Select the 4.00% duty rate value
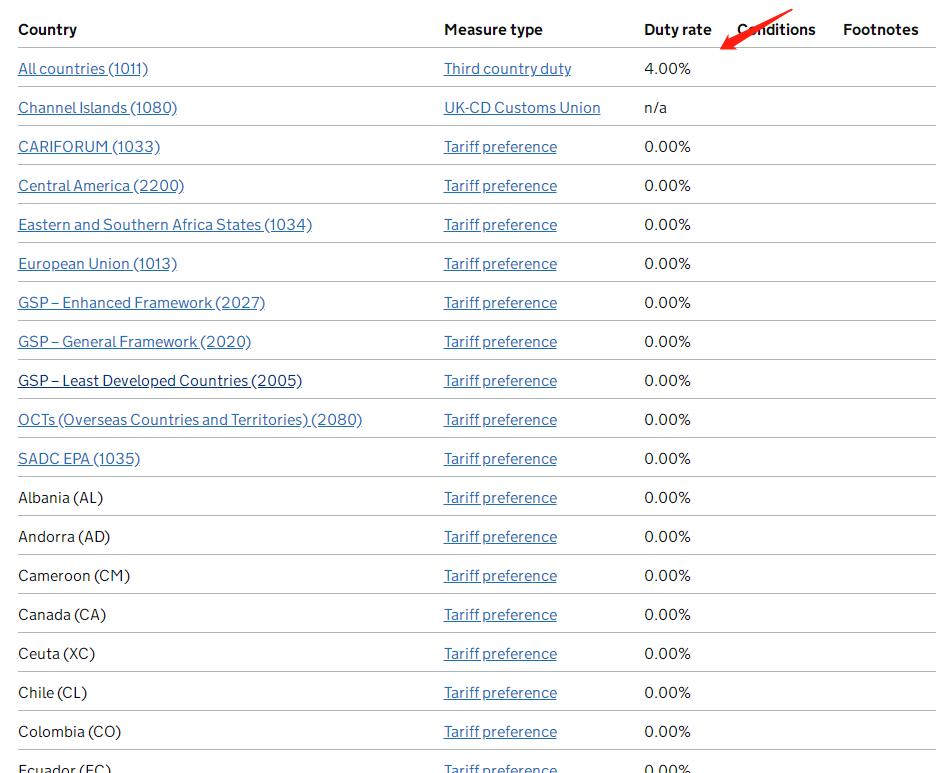951x773 pixels. point(667,69)
